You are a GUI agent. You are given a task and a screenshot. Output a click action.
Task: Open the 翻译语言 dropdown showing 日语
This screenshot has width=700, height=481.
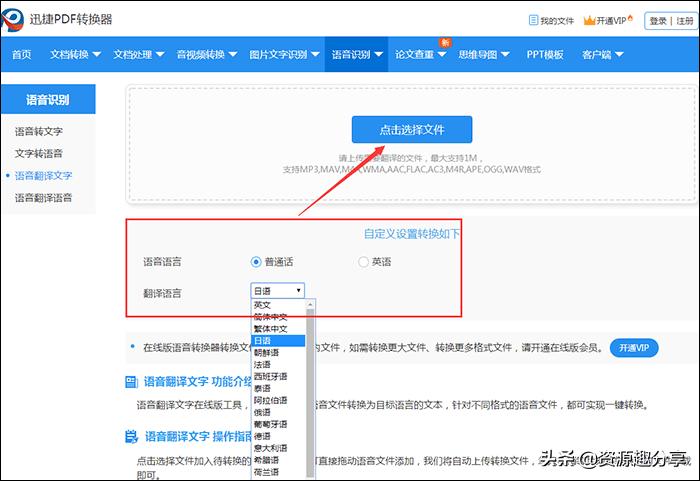coord(278,291)
